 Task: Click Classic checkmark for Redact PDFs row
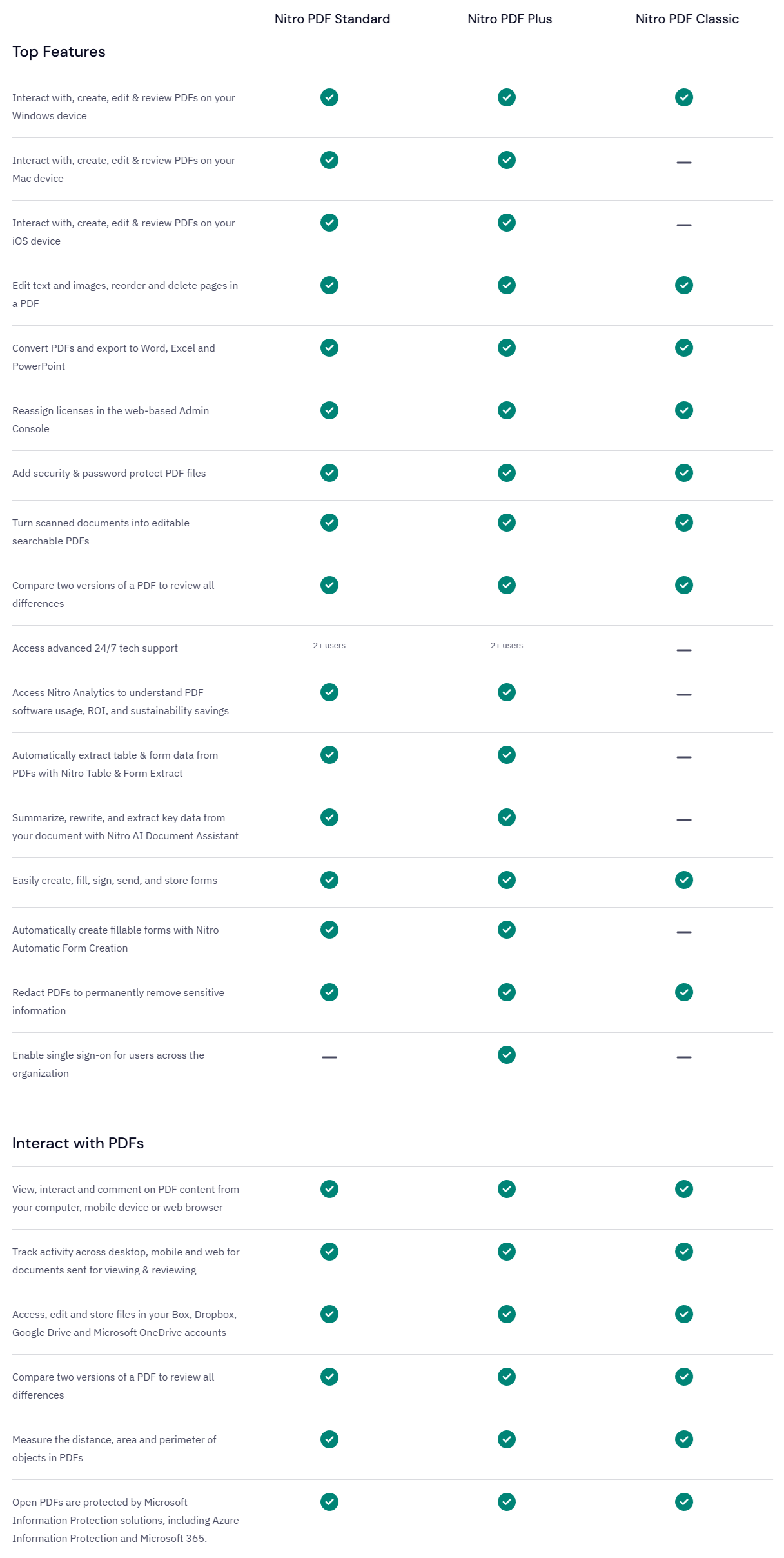click(x=684, y=992)
